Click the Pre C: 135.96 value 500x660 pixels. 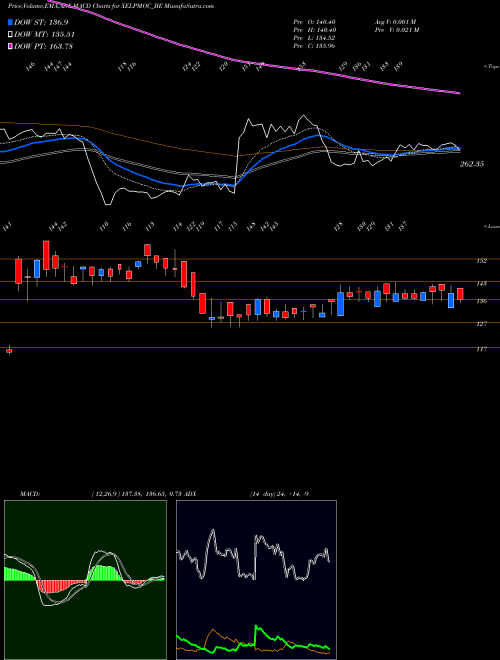pyautogui.click(x=314, y=46)
